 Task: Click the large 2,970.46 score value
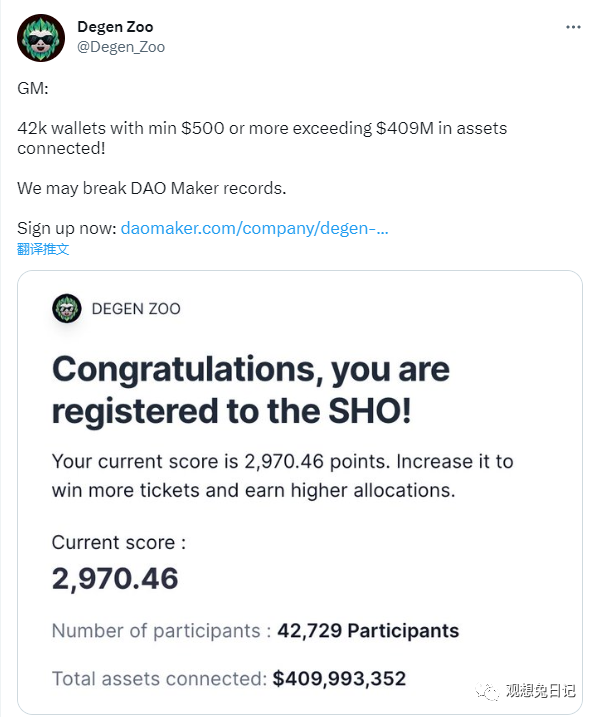click(115, 578)
